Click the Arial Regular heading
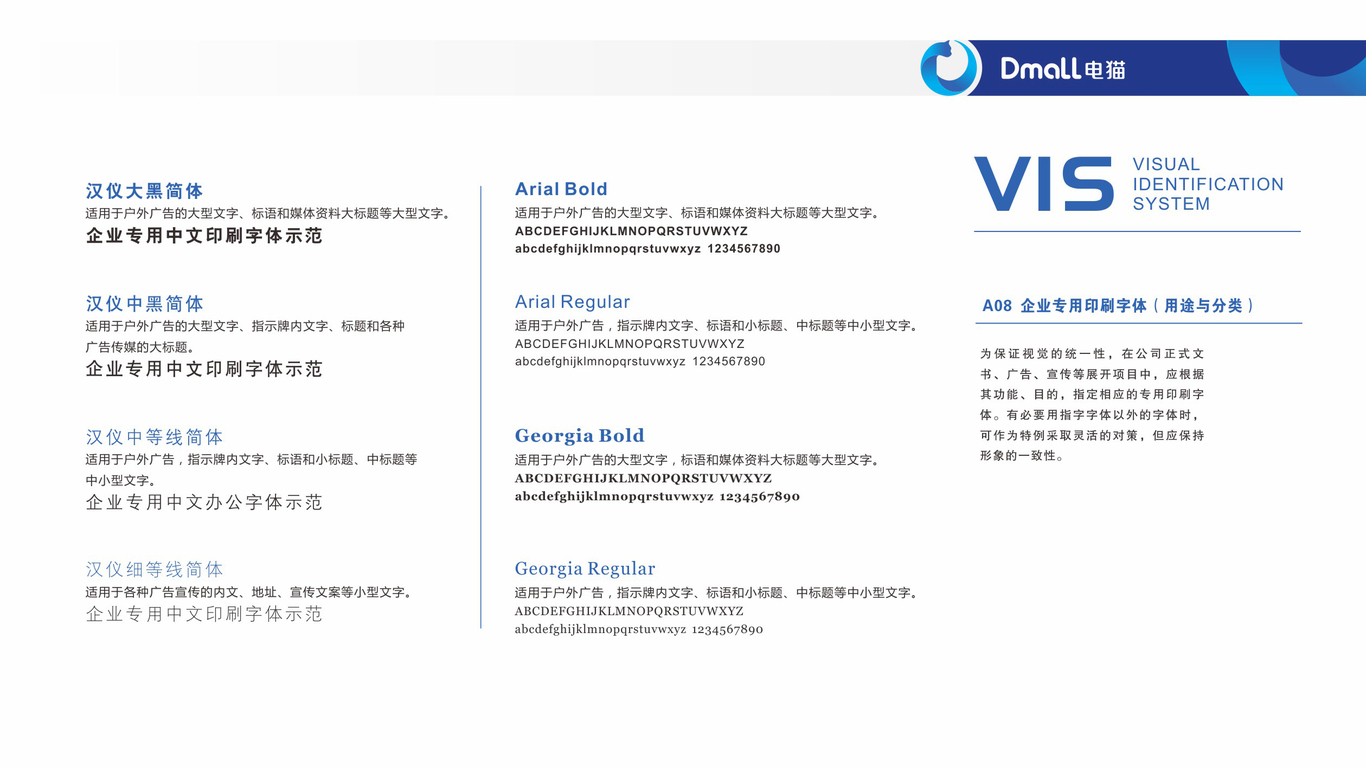Screen dimensions: 1366x768 [x=572, y=302]
